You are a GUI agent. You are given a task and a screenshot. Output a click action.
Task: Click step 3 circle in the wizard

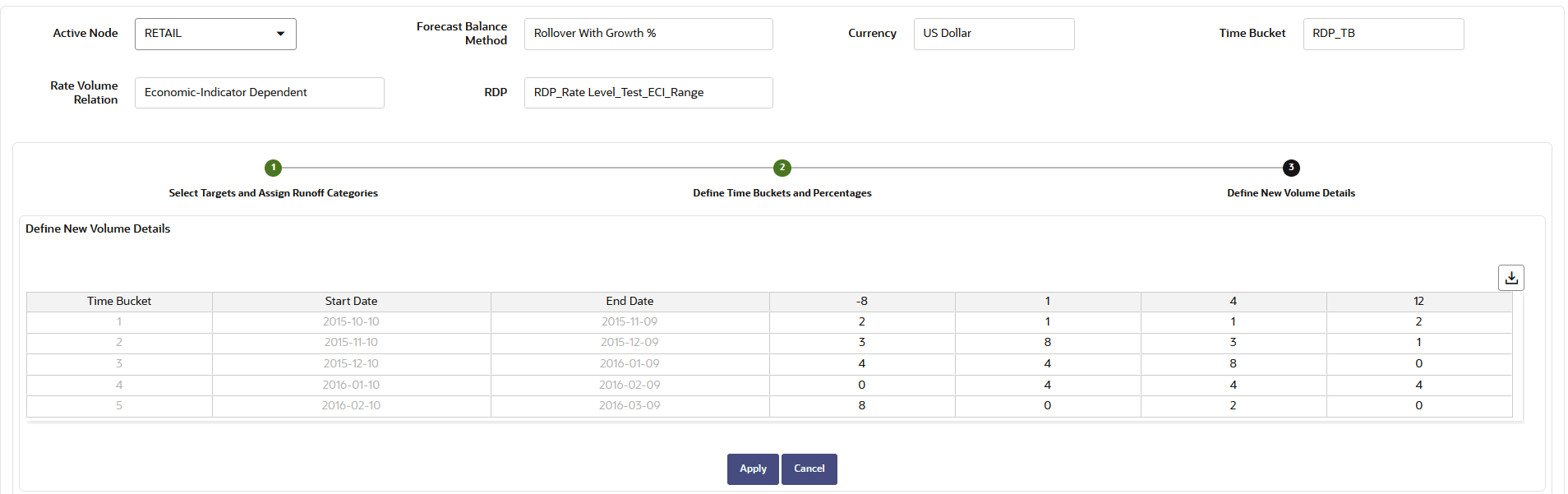click(1291, 168)
